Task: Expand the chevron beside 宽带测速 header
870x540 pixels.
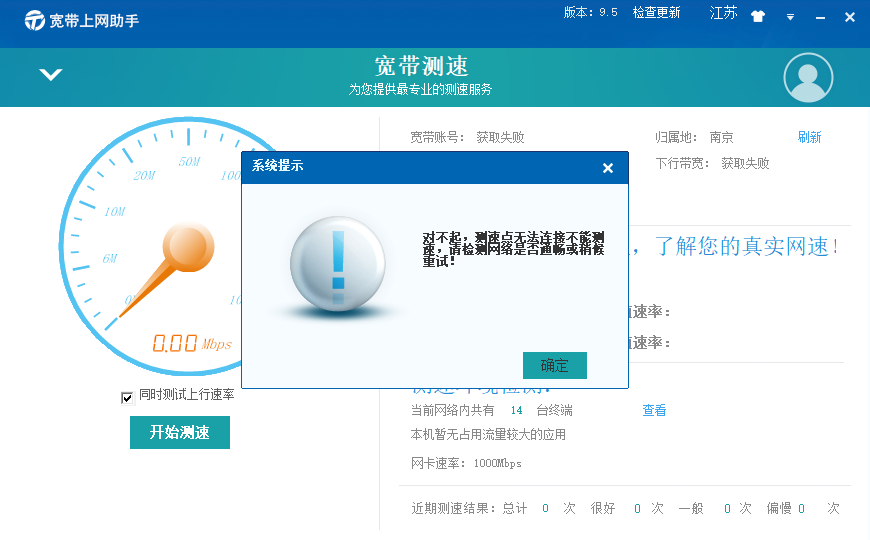Action: 50,75
